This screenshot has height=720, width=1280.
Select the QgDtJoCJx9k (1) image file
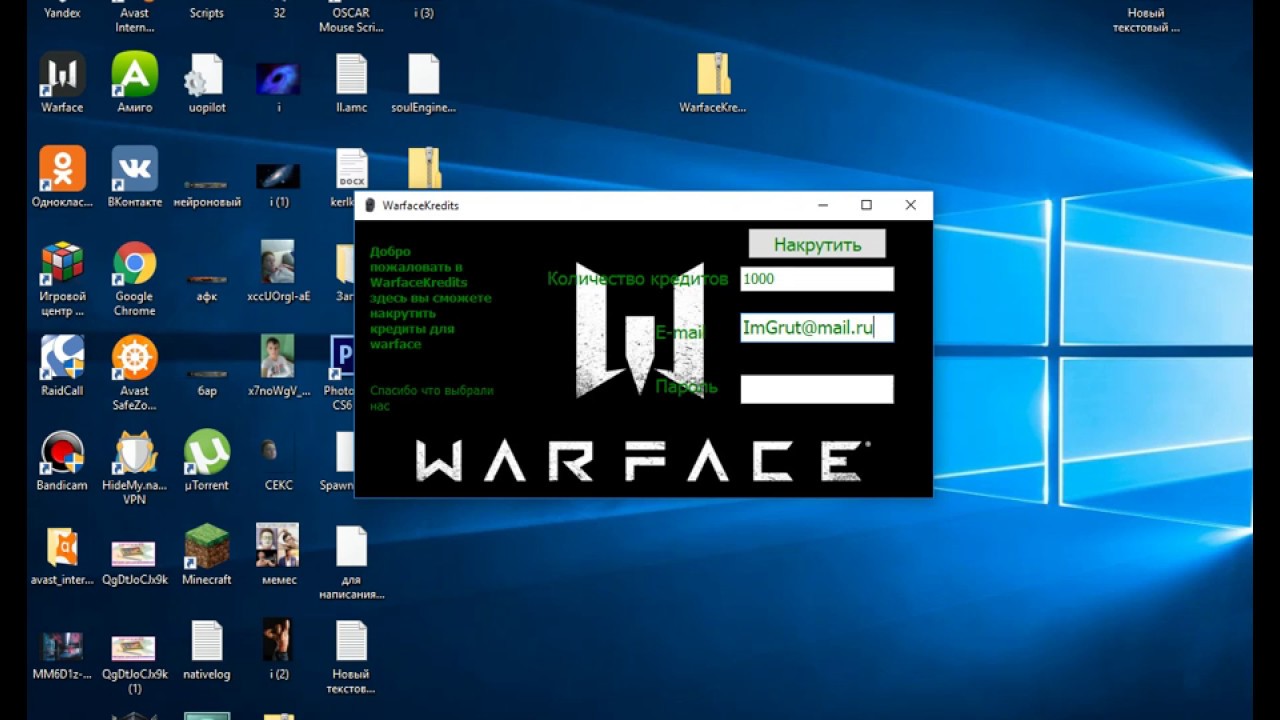pos(134,664)
